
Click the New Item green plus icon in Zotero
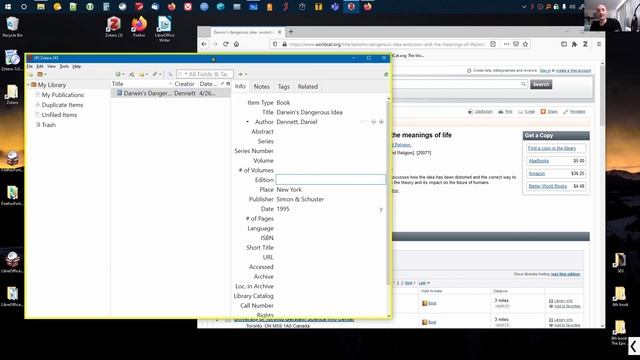(118, 74)
